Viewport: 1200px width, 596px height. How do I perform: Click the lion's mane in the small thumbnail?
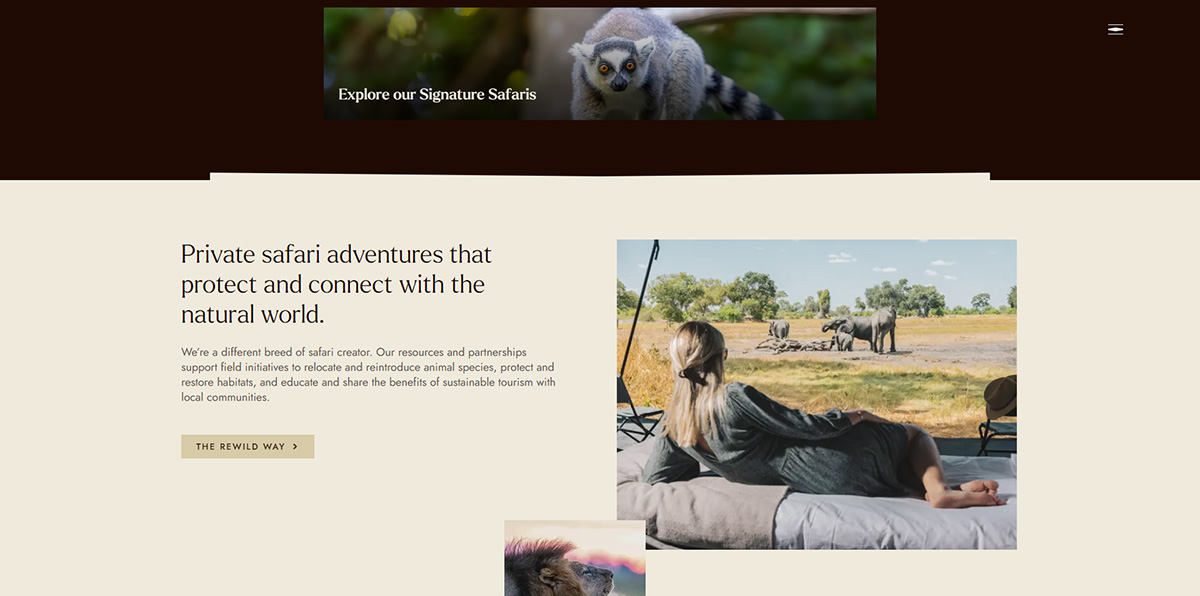click(540, 568)
